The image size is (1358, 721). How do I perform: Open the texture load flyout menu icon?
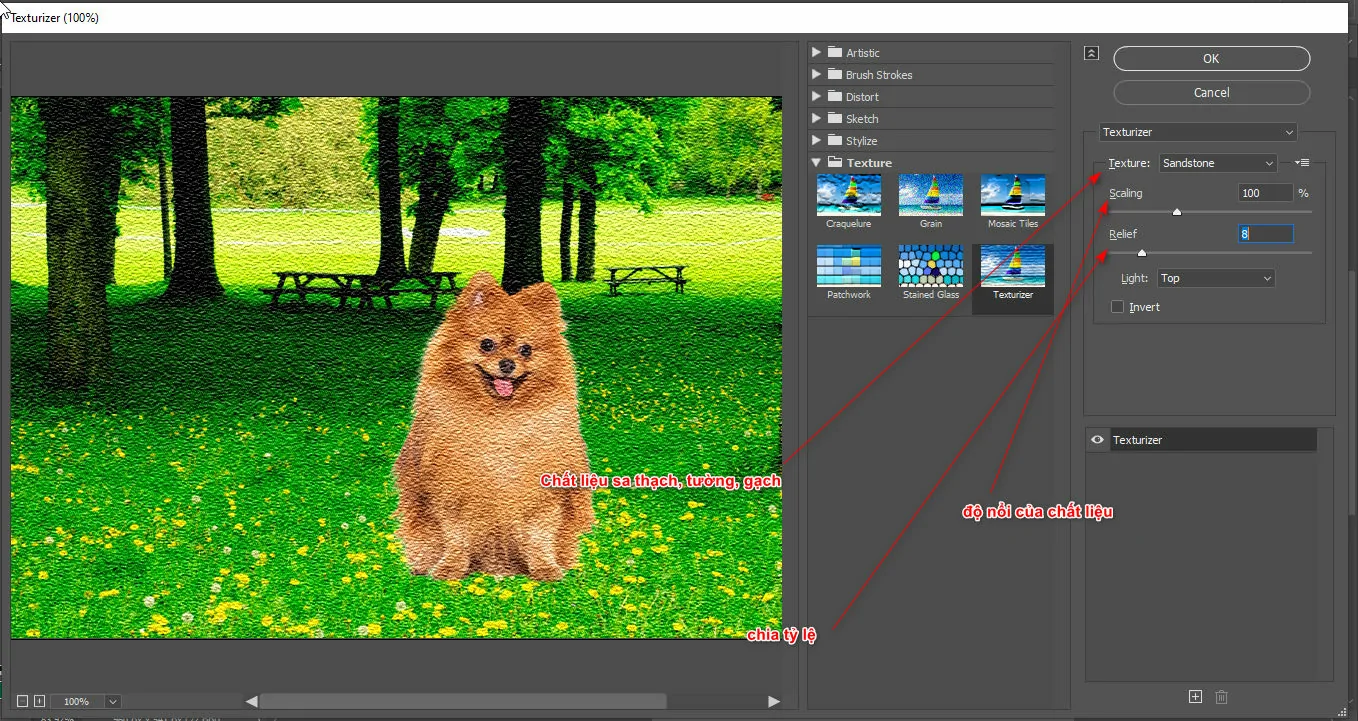[x=1301, y=162]
